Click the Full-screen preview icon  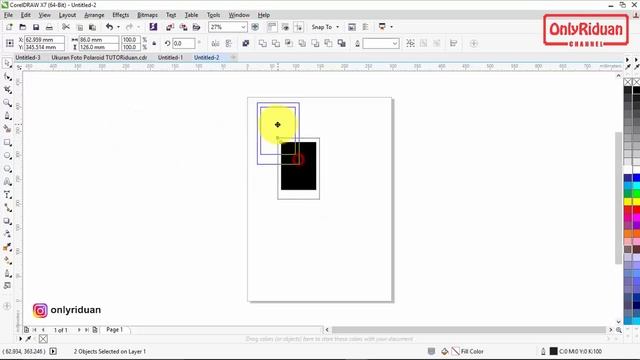[255, 27]
